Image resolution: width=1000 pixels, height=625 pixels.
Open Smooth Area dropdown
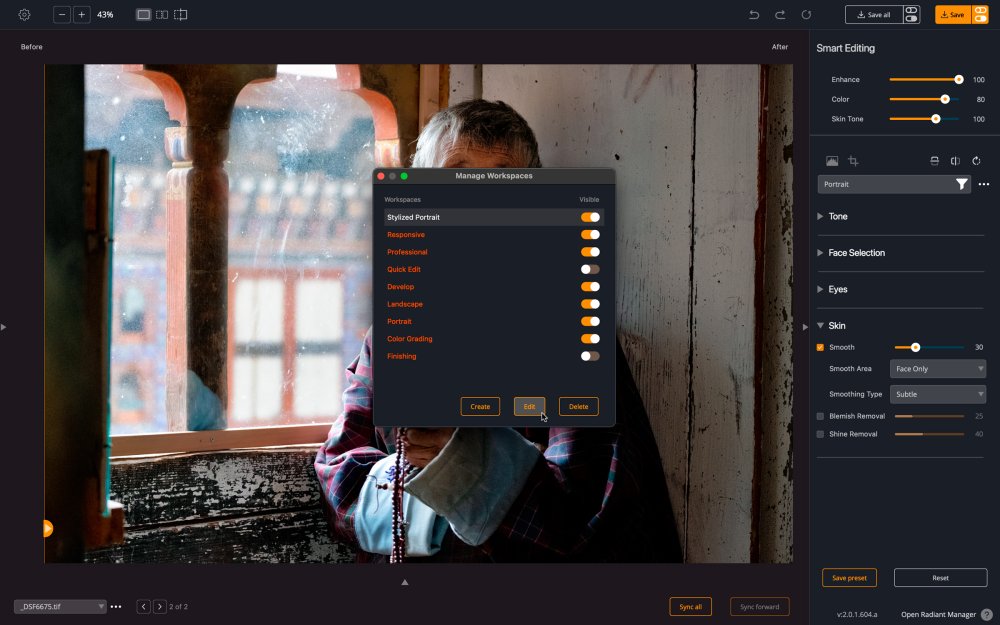click(938, 369)
